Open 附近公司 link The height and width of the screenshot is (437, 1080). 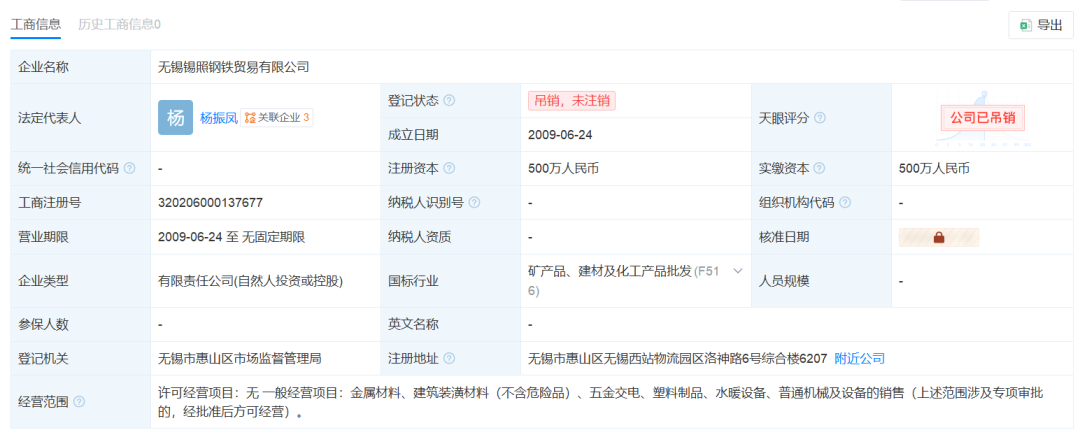click(860, 358)
